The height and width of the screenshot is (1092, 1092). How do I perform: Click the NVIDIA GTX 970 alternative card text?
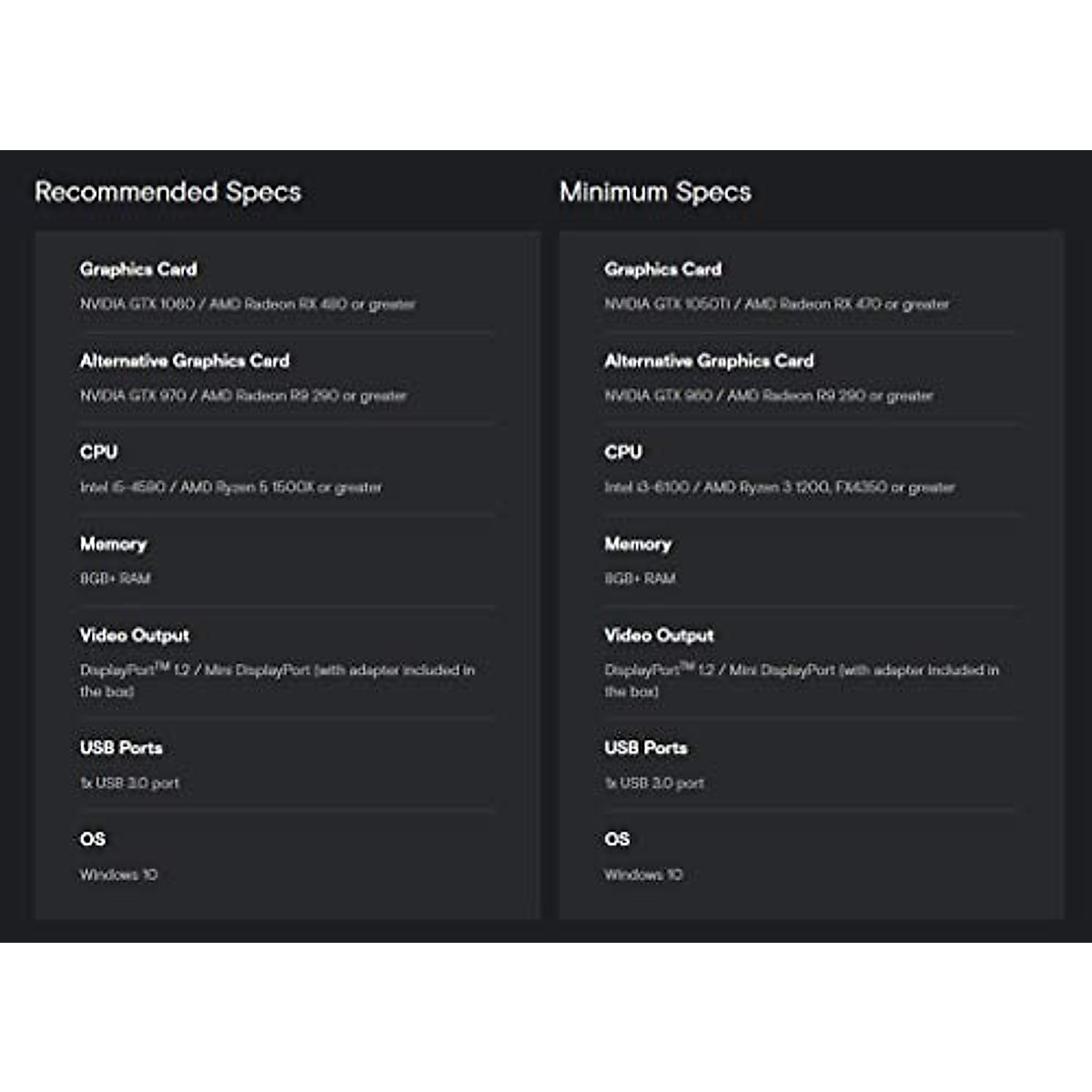coord(243,396)
